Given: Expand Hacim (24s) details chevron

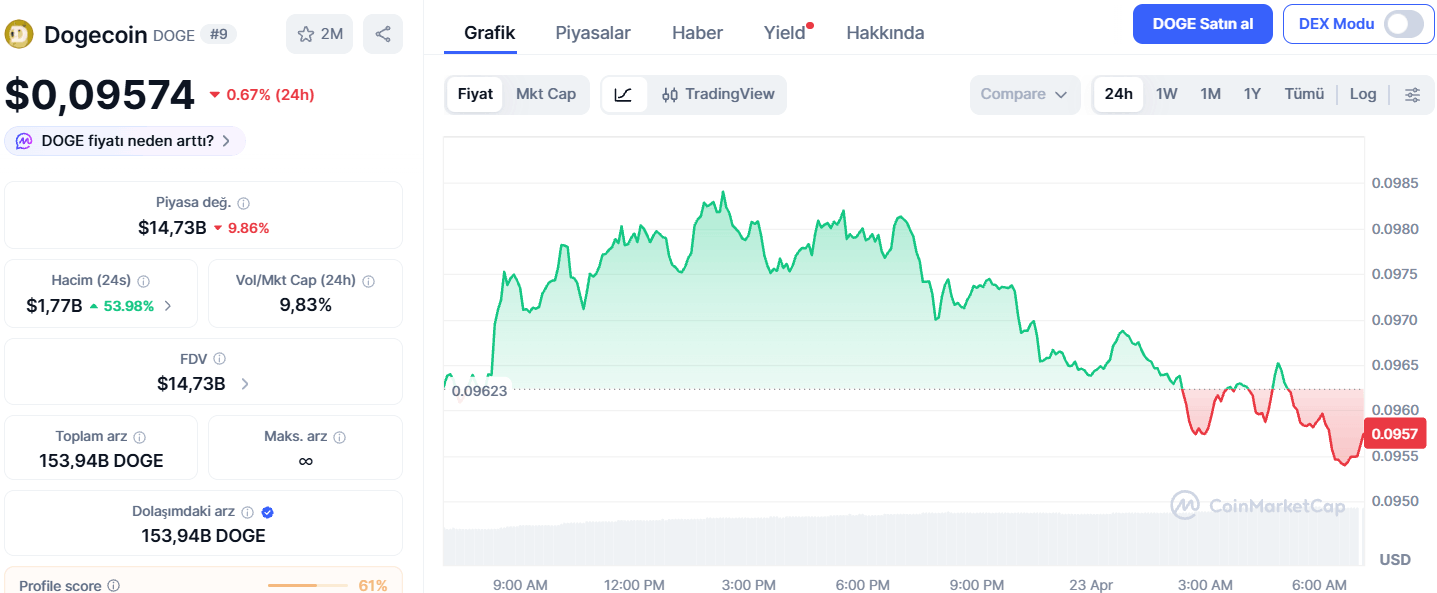Looking at the screenshot, I should 168,306.
